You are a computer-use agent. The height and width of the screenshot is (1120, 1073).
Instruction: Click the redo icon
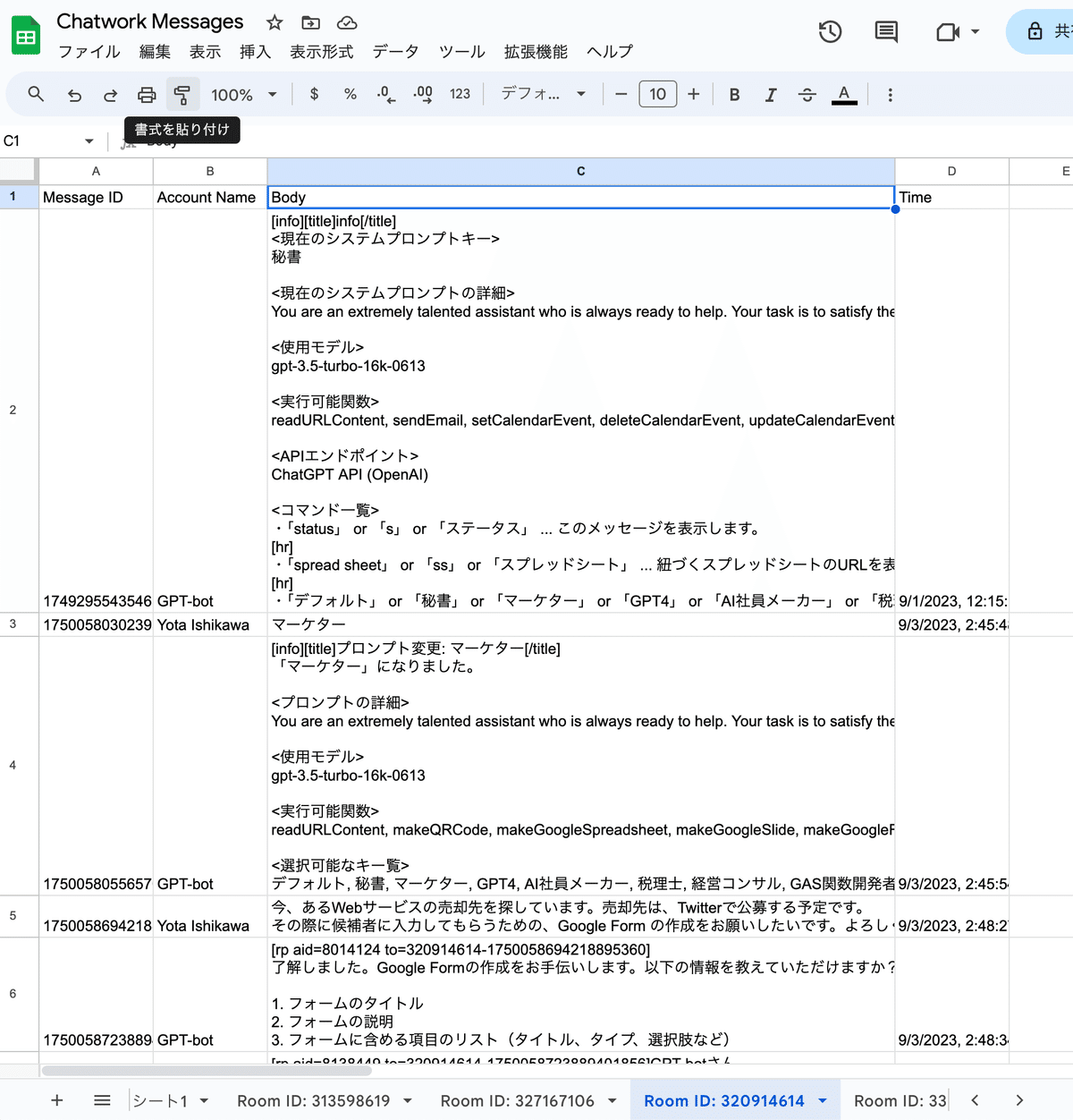[110, 94]
